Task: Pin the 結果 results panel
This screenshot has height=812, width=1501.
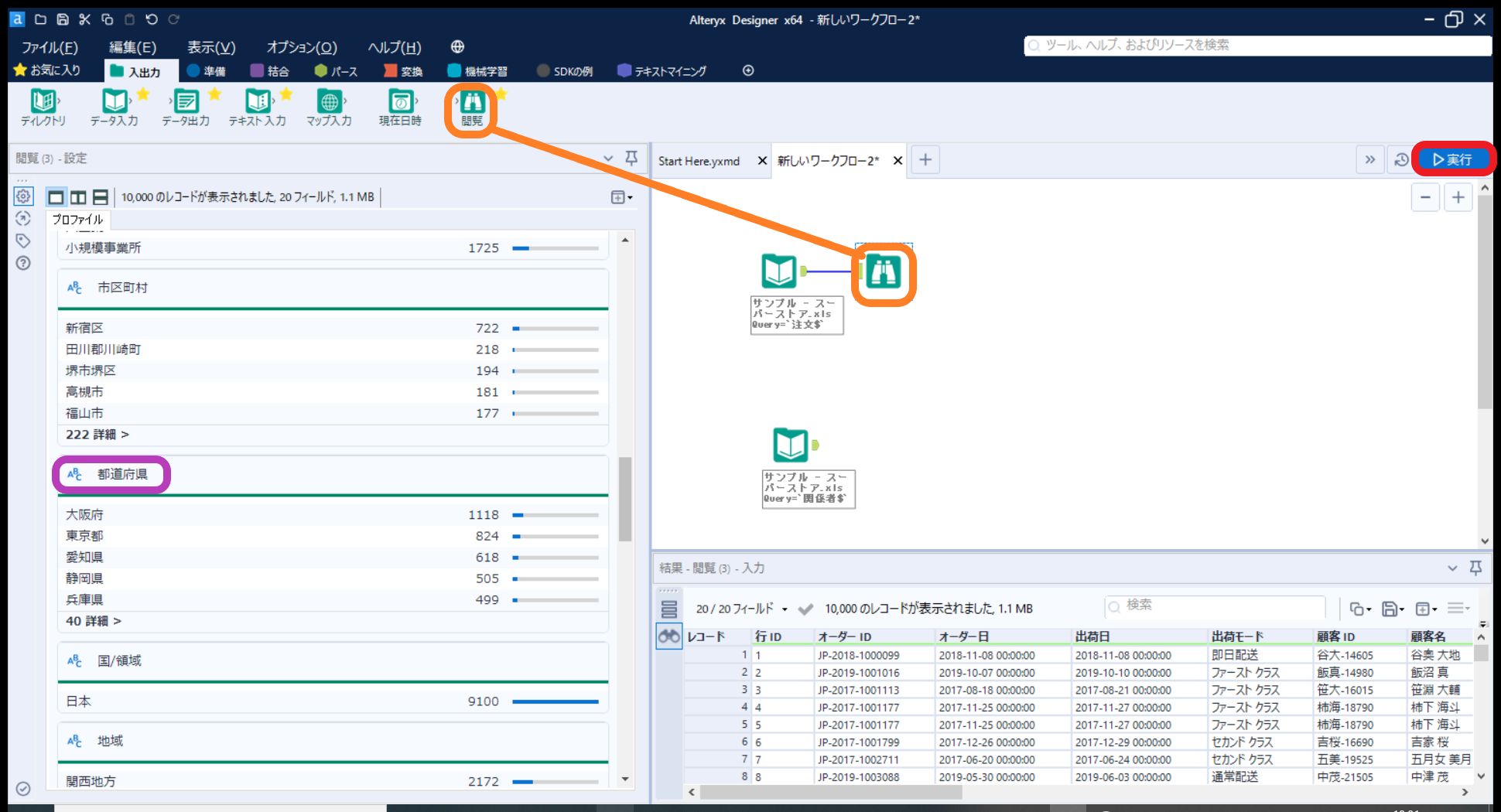Action: (x=1475, y=568)
